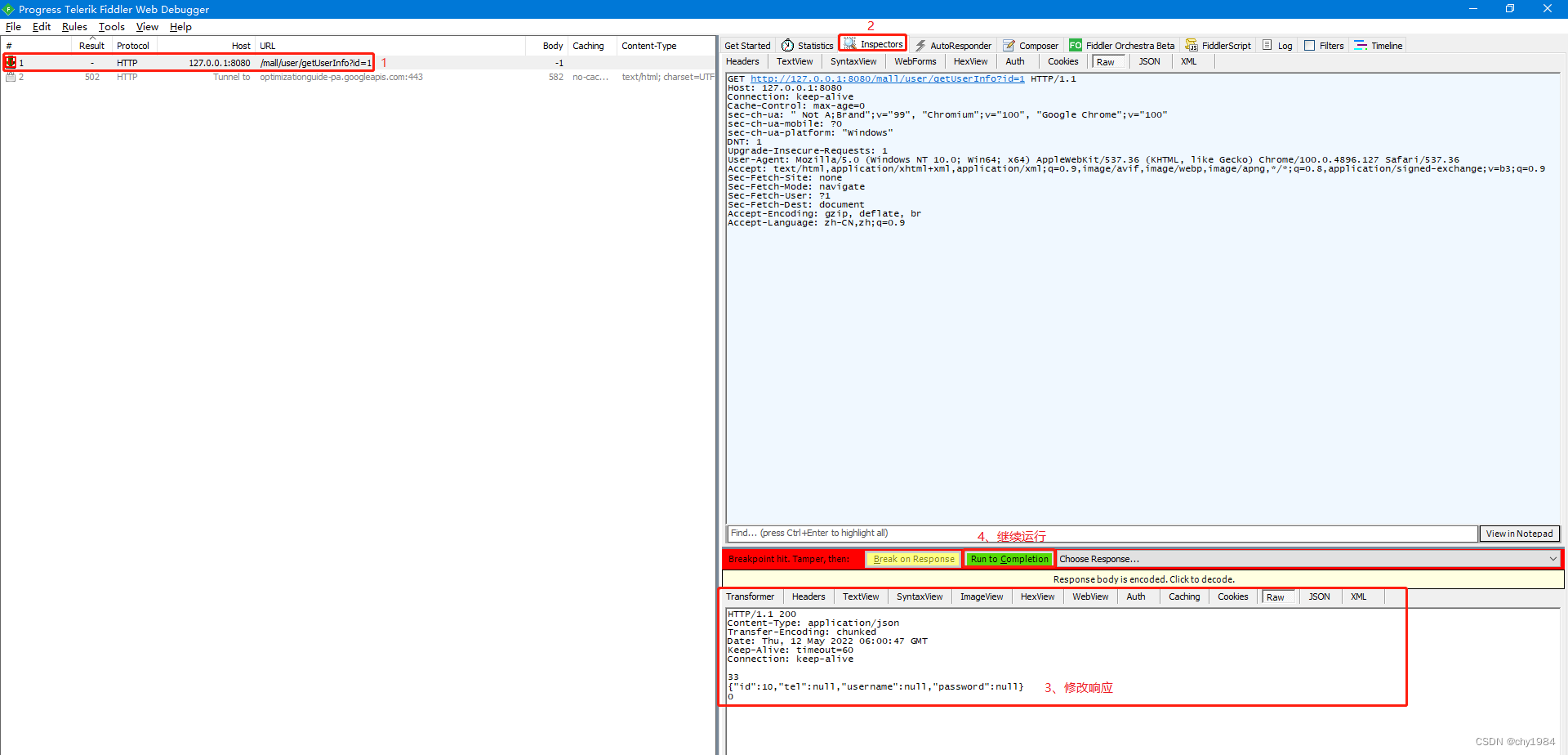
Task: Click the breakpoint icon on session 1
Action: [11, 62]
